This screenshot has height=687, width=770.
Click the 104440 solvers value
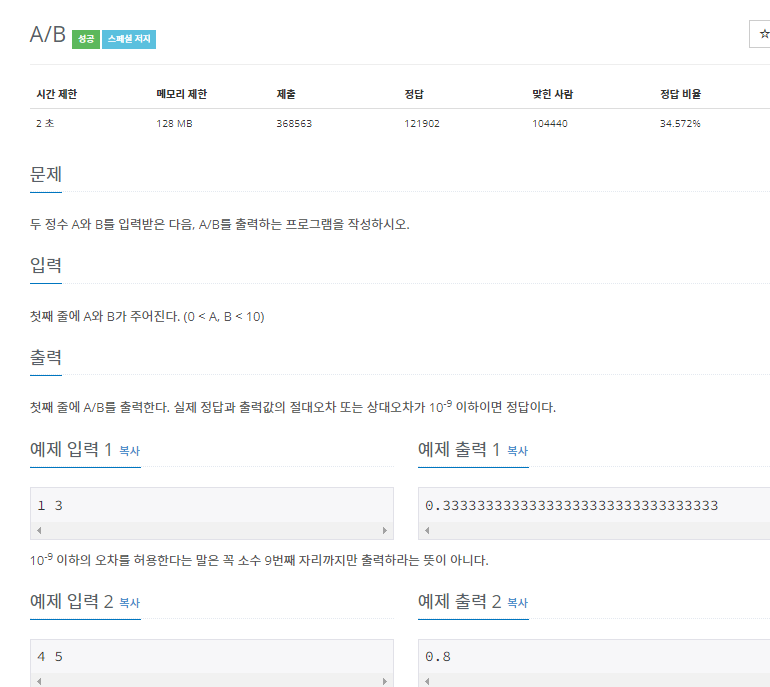point(550,124)
